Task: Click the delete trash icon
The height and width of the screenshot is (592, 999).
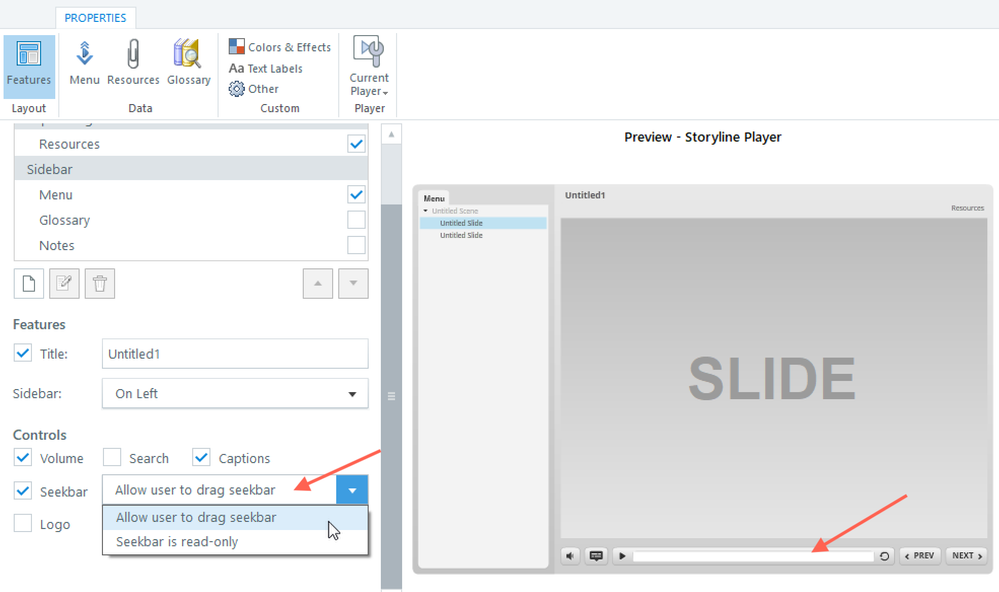Action: pos(100,284)
